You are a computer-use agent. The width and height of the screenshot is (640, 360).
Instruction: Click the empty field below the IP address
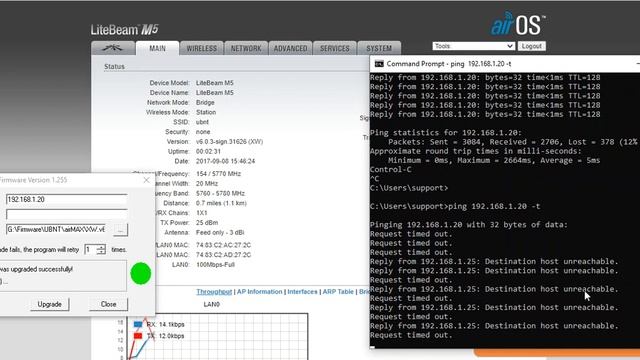(x=67, y=214)
